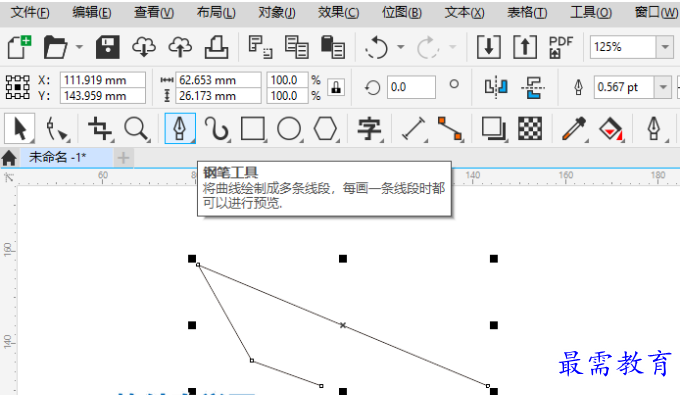Mirror the object vertically
Screen dimensions: 680x395
coord(533,87)
